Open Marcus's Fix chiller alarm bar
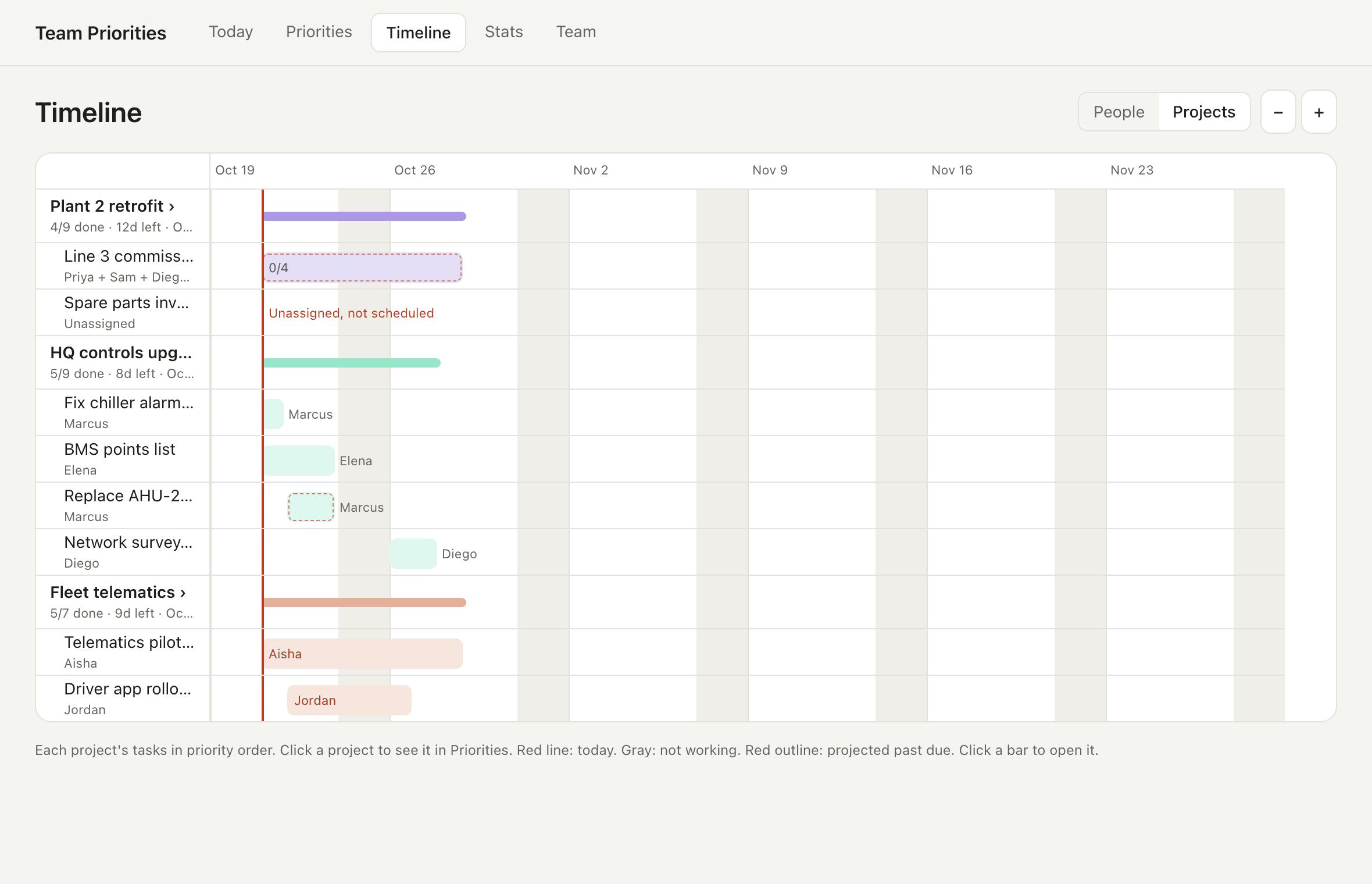 (274, 414)
